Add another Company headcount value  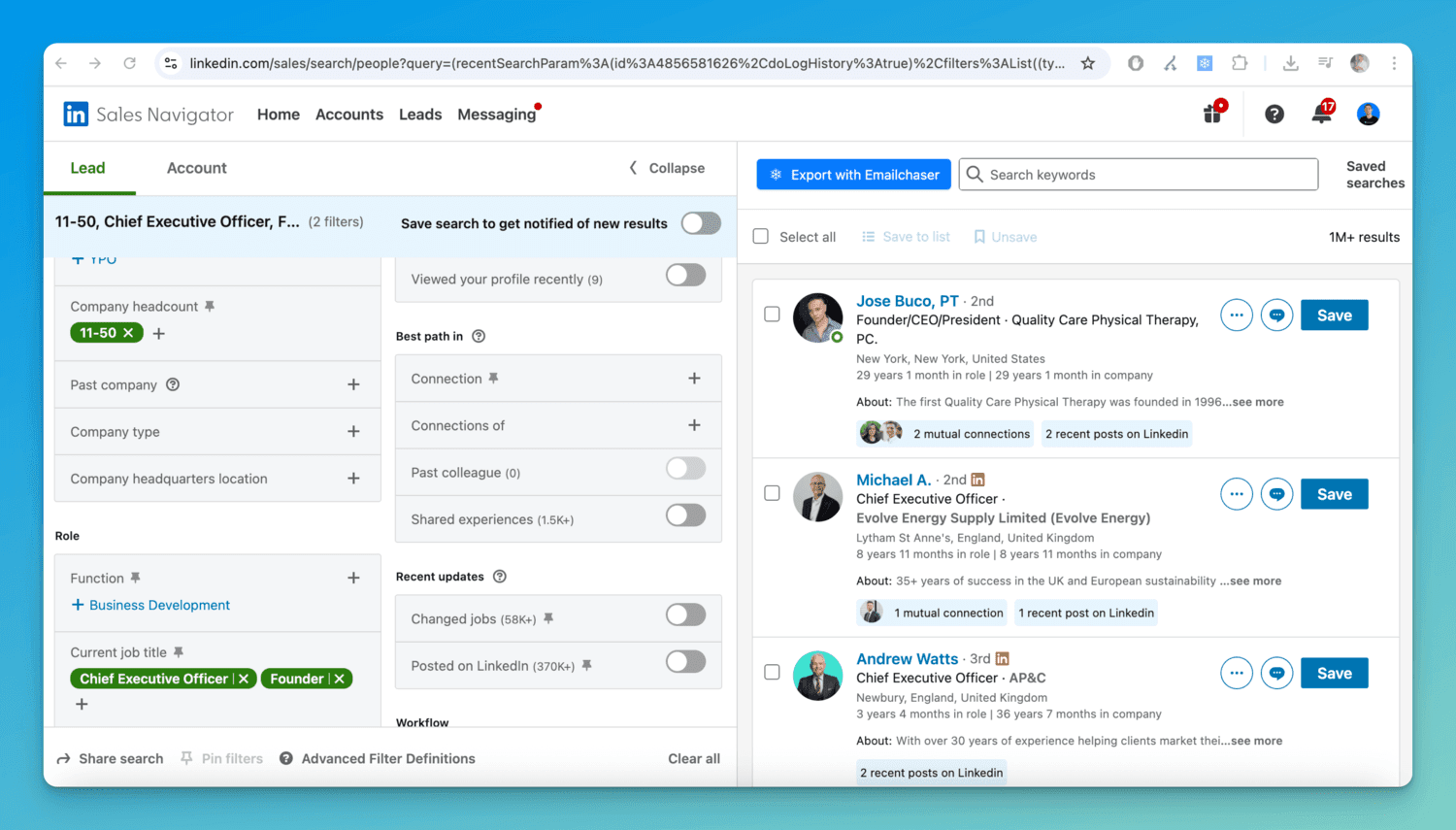159,334
